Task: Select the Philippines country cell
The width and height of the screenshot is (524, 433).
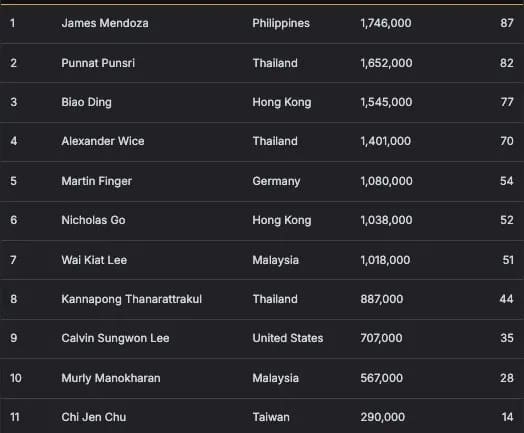Action: 281,23
